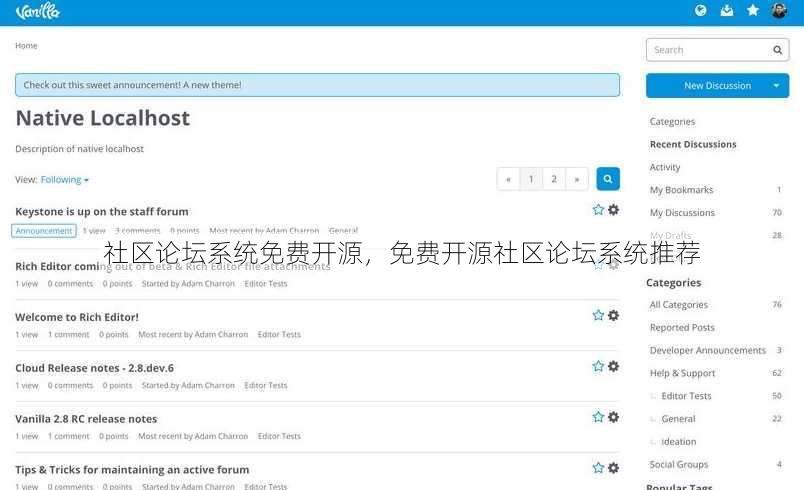804x490 pixels.
Task: Click the Announcement tag on Keystone discussion
Action: [44, 231]
